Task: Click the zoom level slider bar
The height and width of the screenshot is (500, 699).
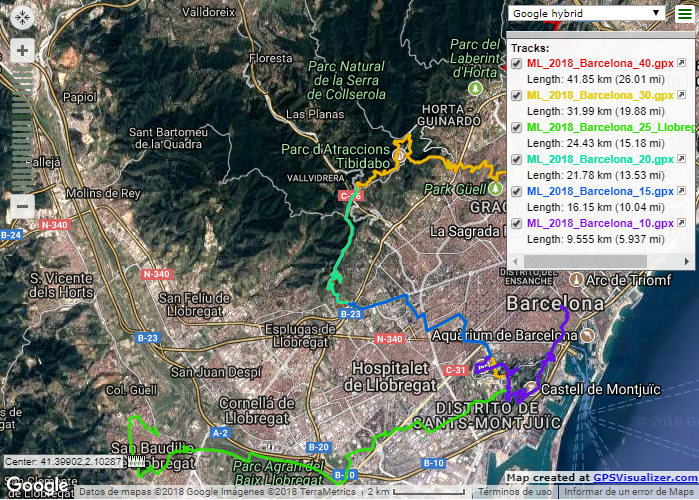Action: point(22,125)
